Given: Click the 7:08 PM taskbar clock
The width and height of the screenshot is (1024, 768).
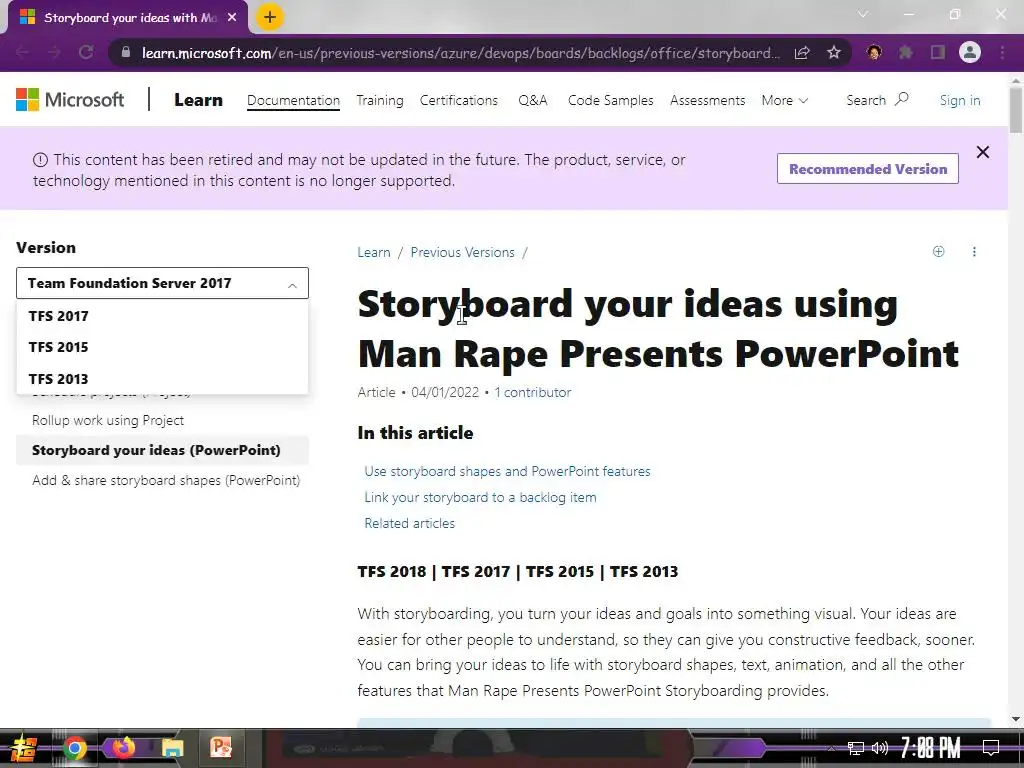Looking at the screenshot, I should [x=931, y=748].
